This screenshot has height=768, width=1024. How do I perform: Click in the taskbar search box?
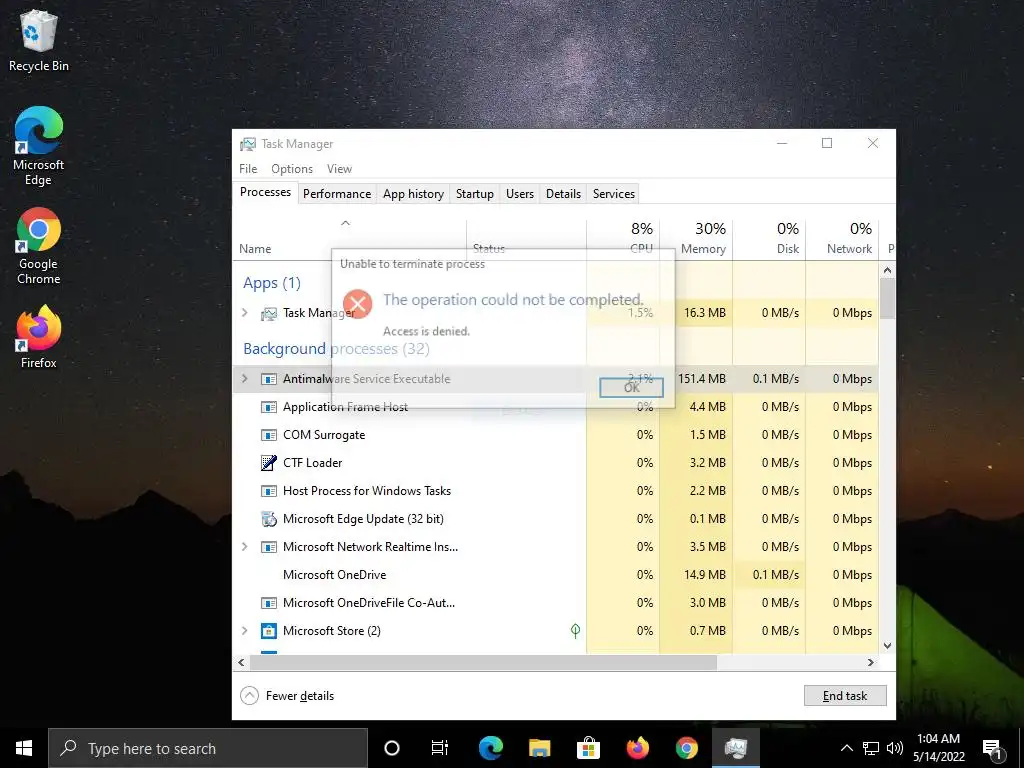click(208, 748)
